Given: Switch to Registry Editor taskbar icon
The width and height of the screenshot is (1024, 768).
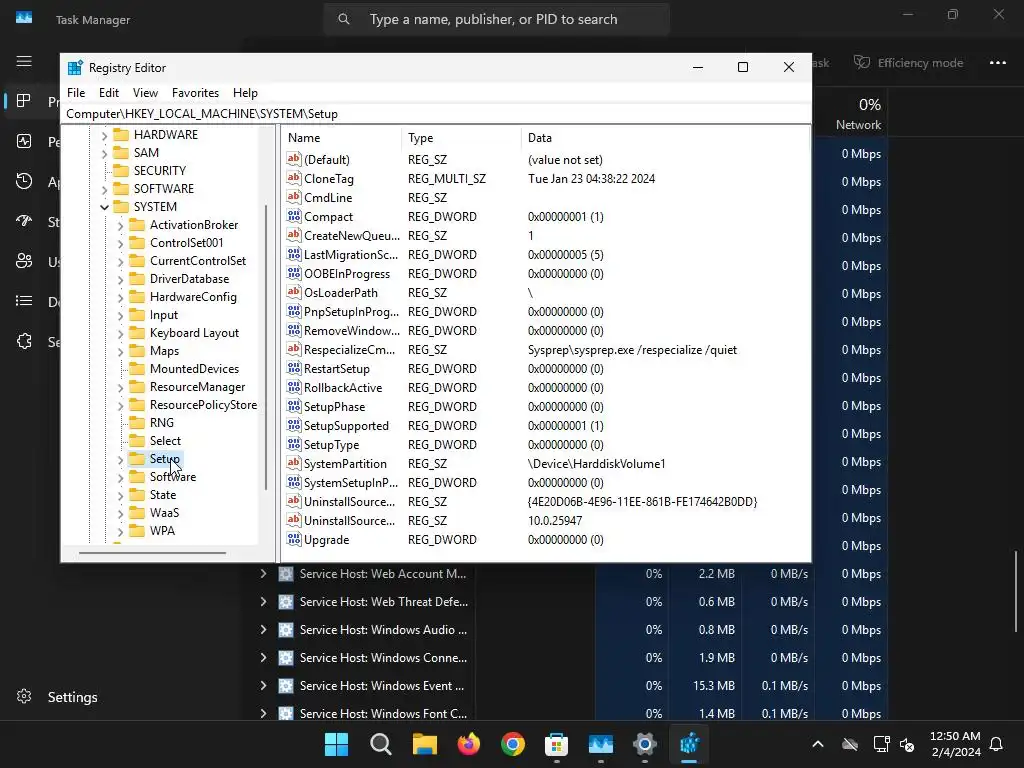Looking at the screenshot, I should coord(689,744).
